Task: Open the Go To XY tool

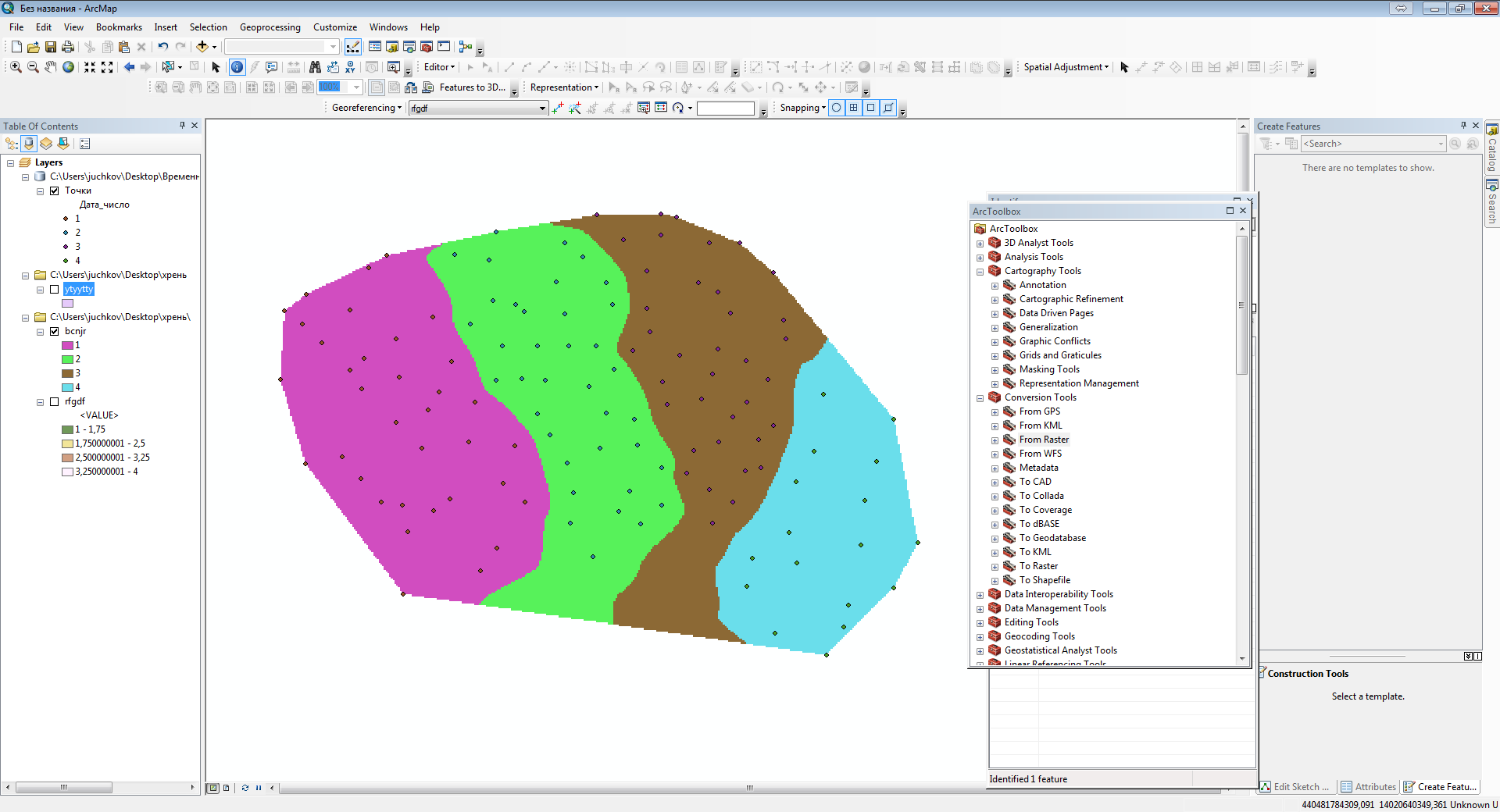Action: pyautogui.click(x=350, y=67)
